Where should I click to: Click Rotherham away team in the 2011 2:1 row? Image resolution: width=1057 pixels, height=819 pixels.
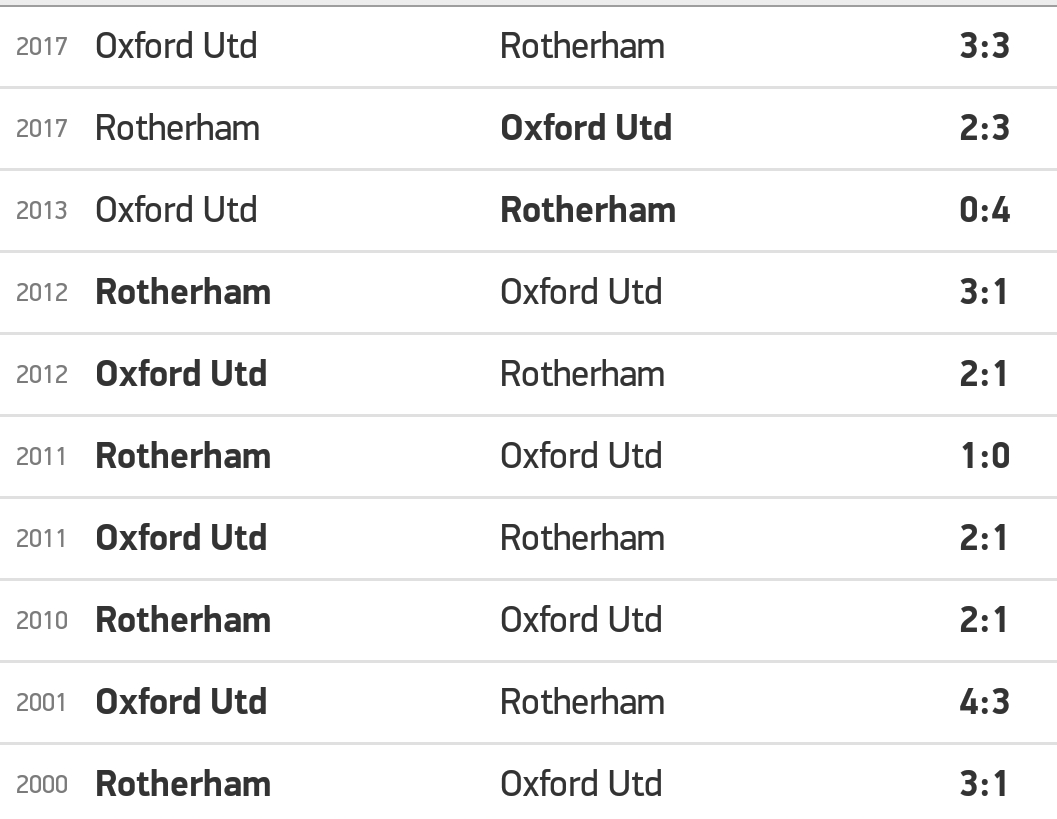[x=582, y=539]
